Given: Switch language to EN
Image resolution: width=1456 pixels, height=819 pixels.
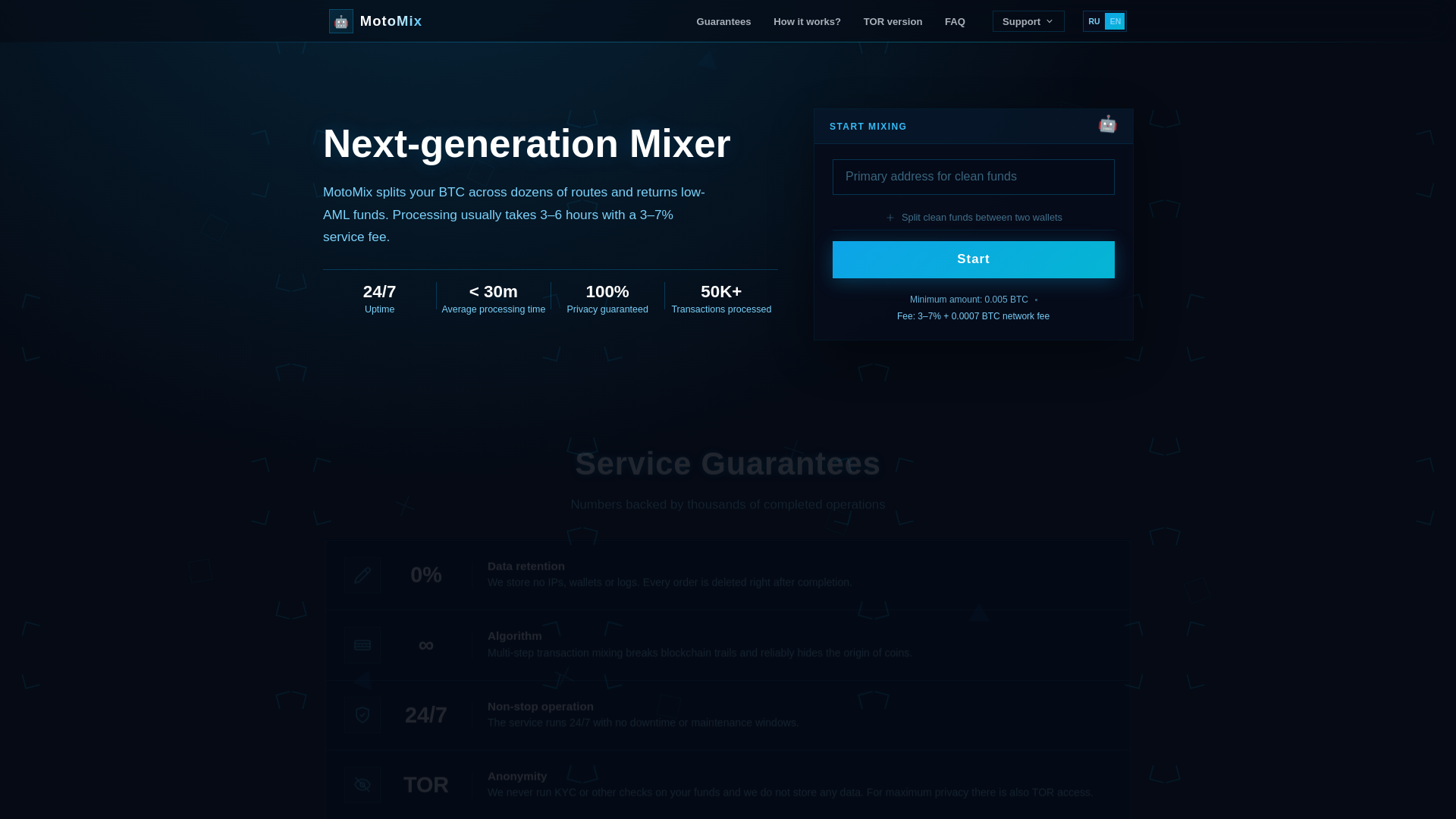Looking at the screenshot, I should coord(1115,21).
